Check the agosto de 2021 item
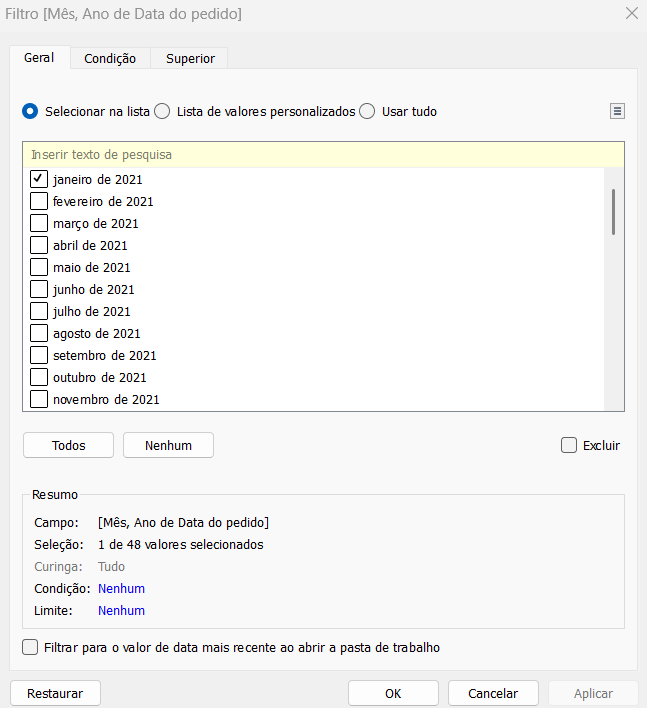 pos(39,333)
